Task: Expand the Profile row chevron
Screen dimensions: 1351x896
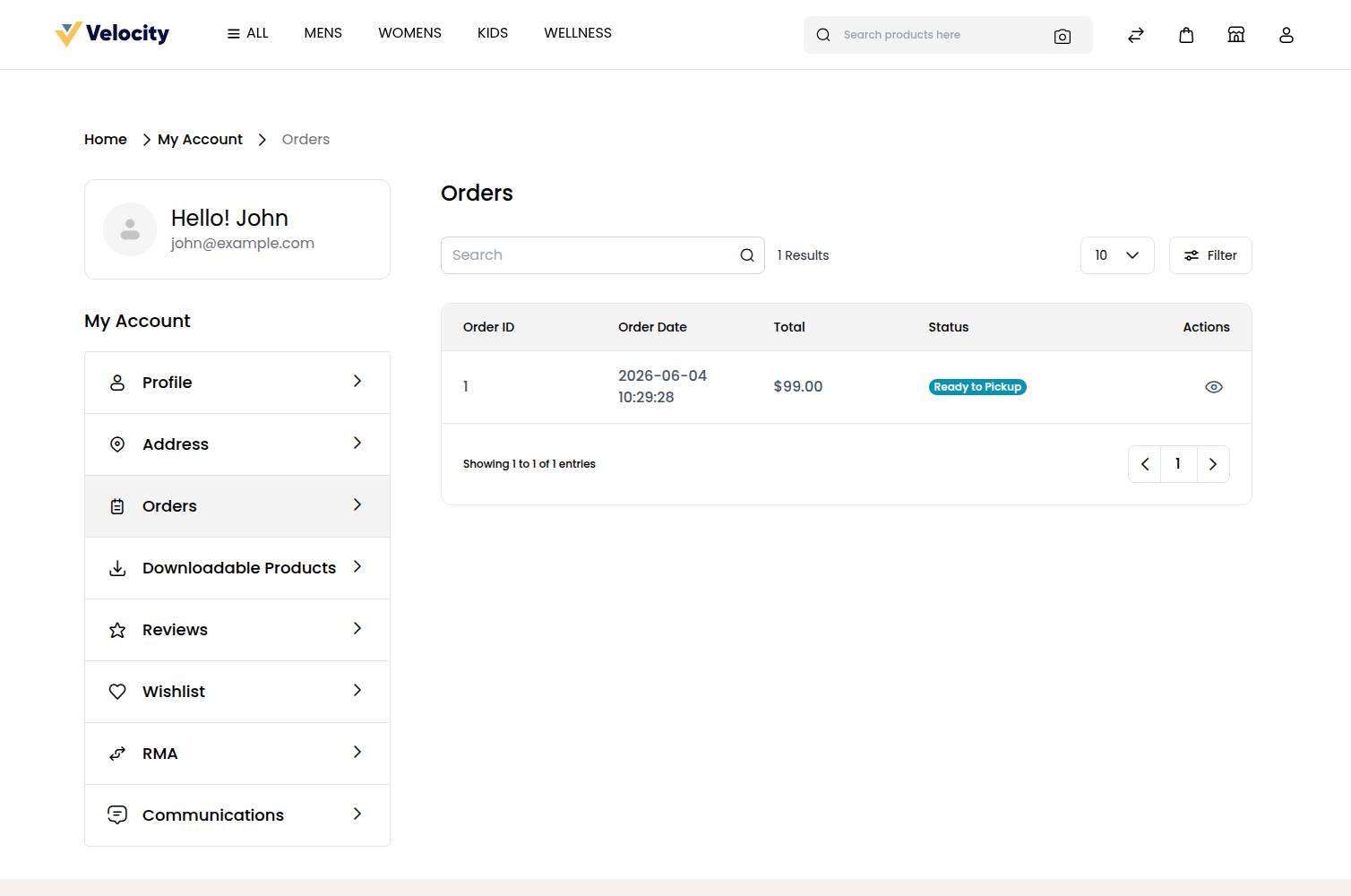Action: [357, 381]
